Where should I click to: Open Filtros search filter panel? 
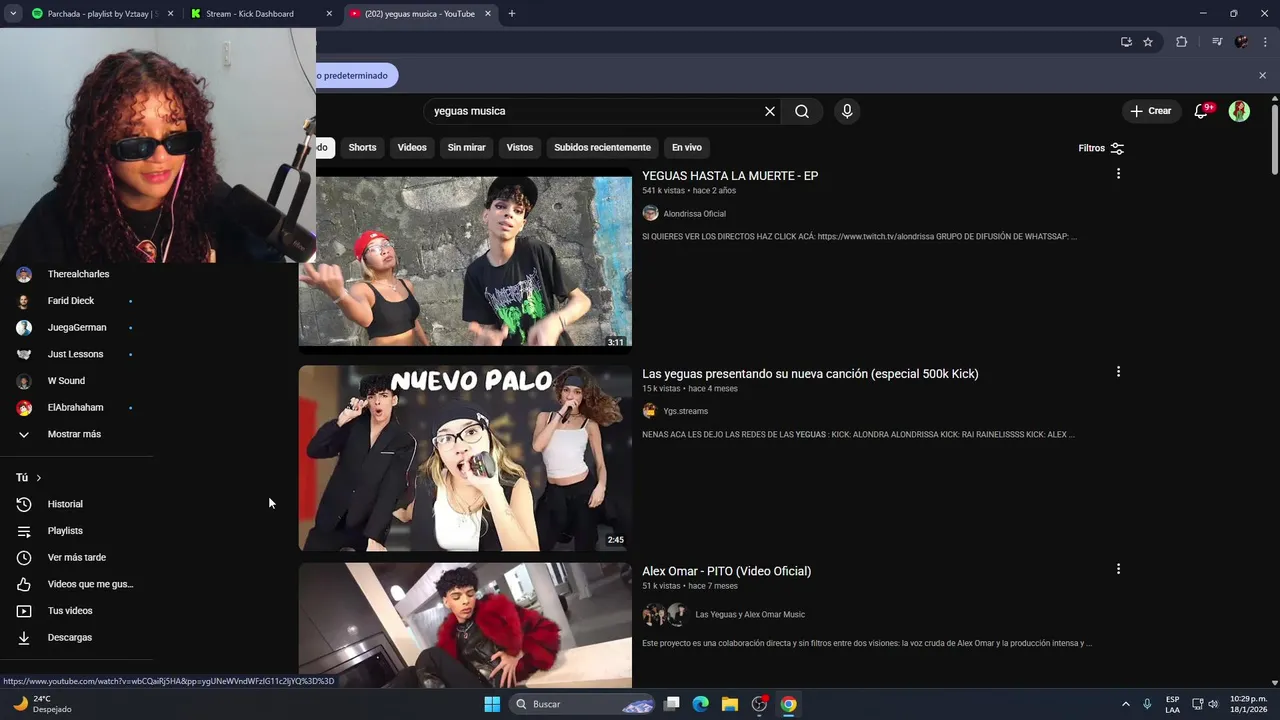point(1101,148)
